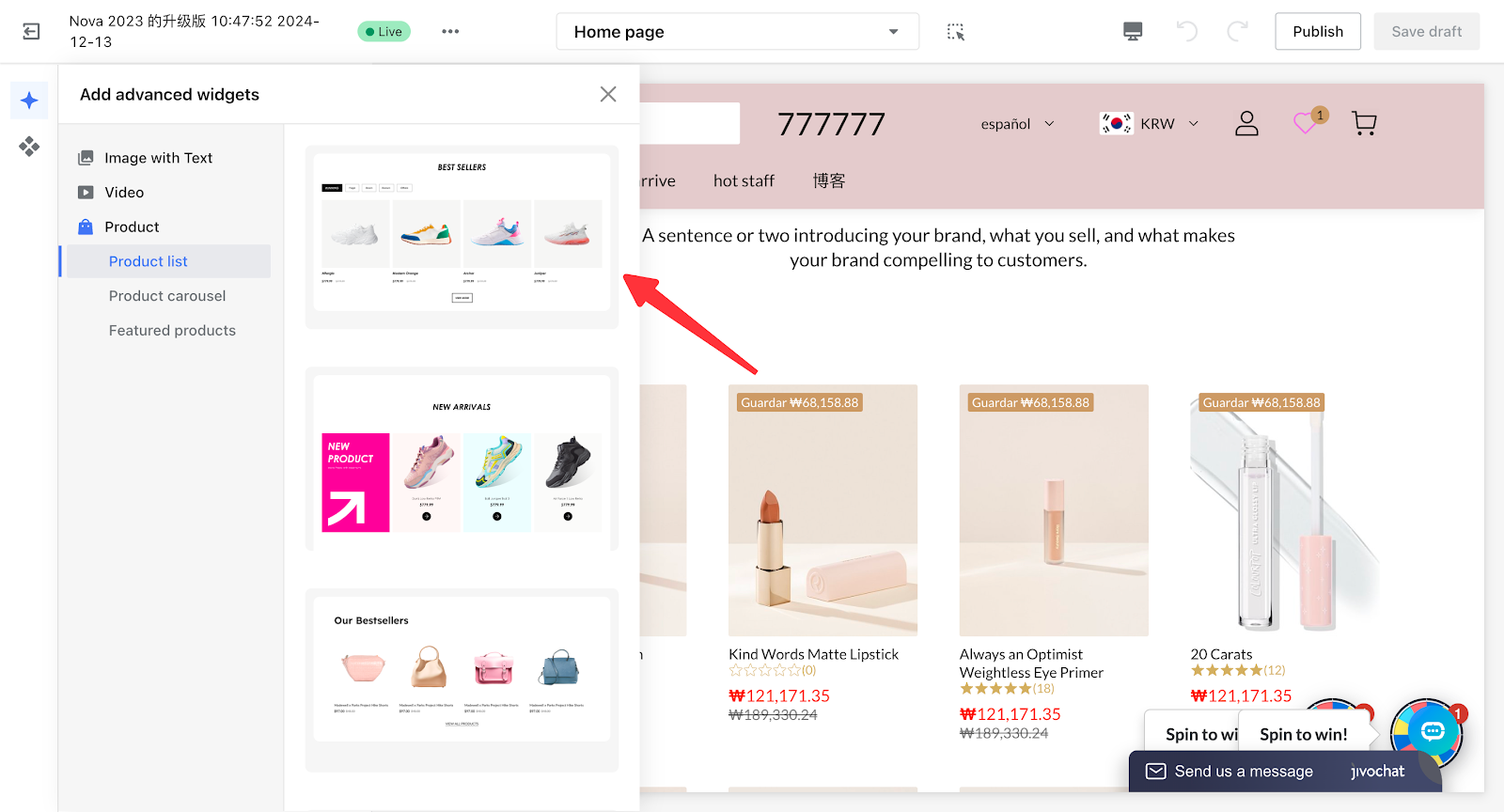Expand the Home page selector dropdown
Screen dimensions: 1504x812
(x=737, y=32)
